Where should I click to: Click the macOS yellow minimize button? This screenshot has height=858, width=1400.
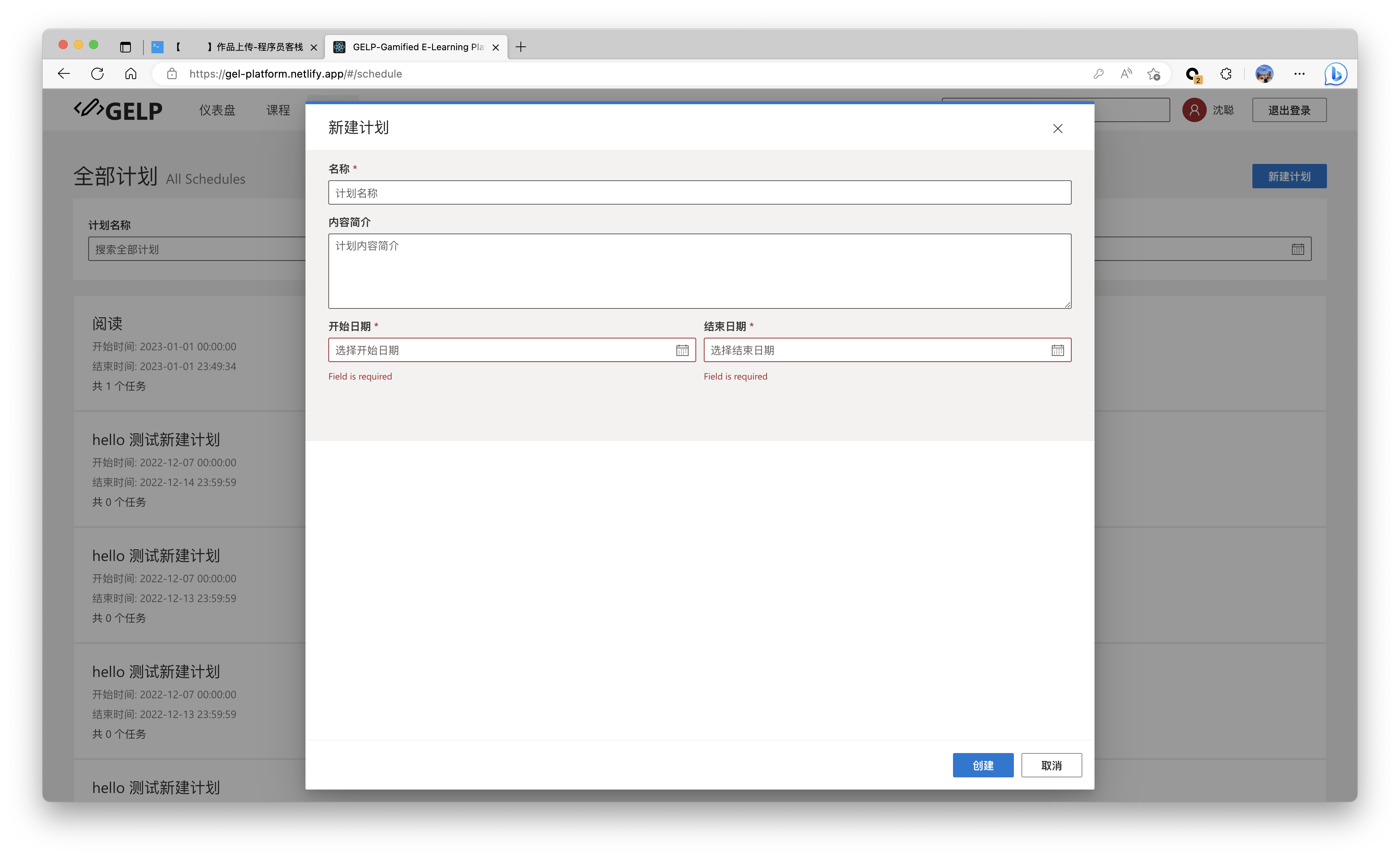(x=78, y=45)
